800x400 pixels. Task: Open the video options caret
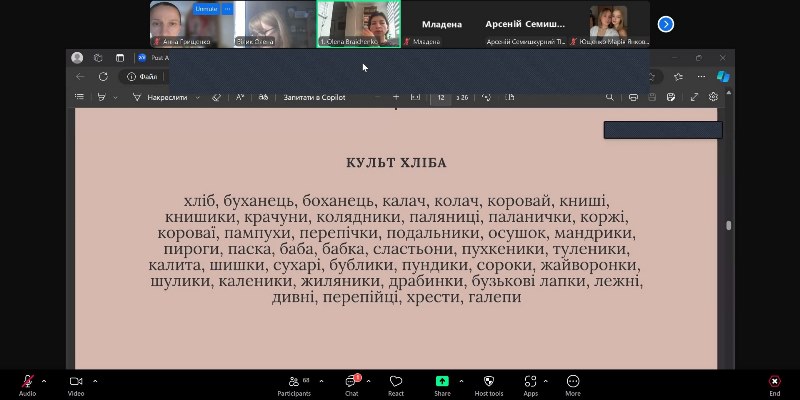95,381
